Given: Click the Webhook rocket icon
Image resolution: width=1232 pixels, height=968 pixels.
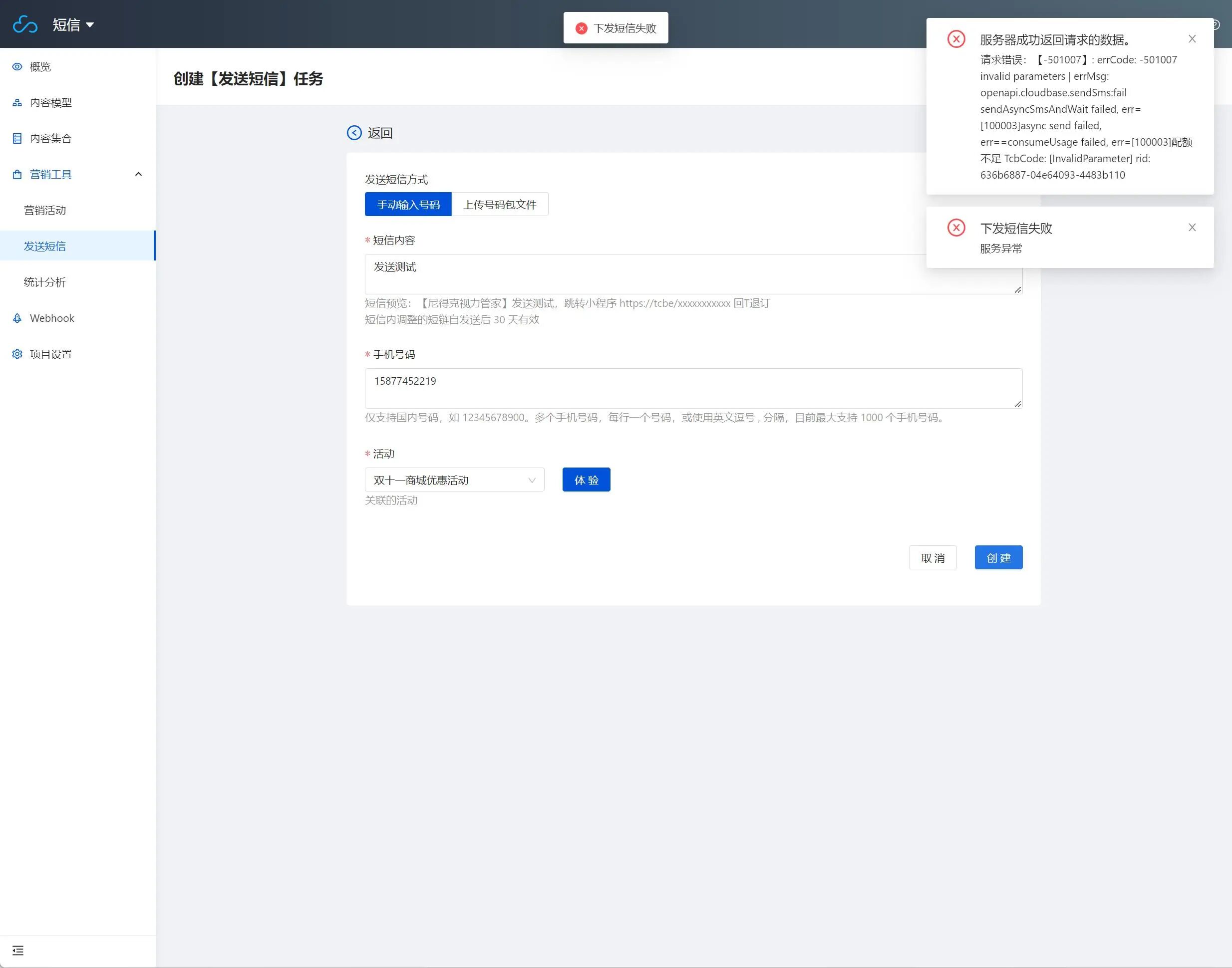Looking at the screenshot, I should 17,318.
